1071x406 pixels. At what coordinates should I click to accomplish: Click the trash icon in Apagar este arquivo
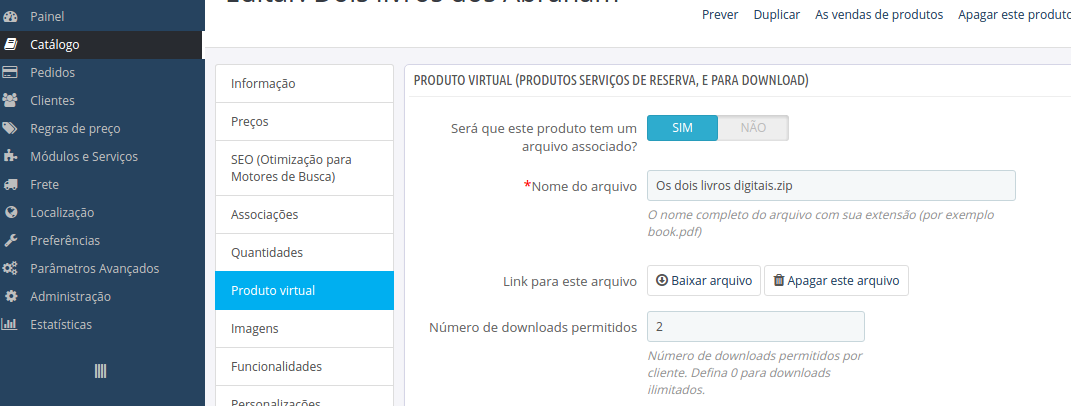click(x=779, y=280)
